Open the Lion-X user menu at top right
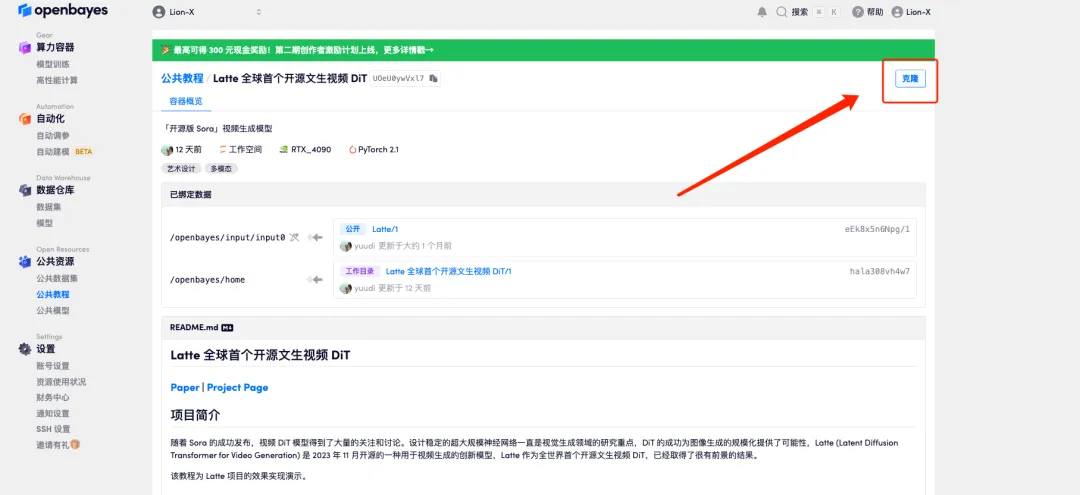The width and height of the screenshot is (1080, 495). [911, 12]
